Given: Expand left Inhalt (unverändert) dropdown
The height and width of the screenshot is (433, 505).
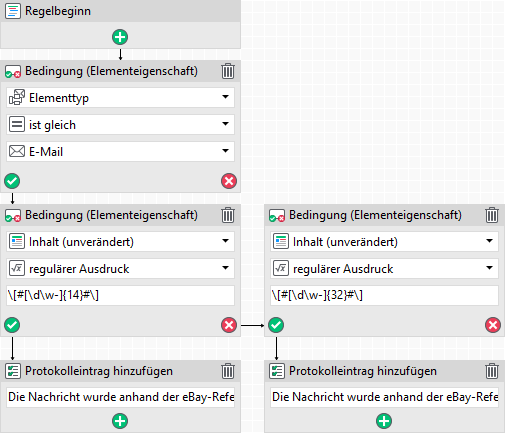Looking at the screenshot, I should tap(120, 242).
